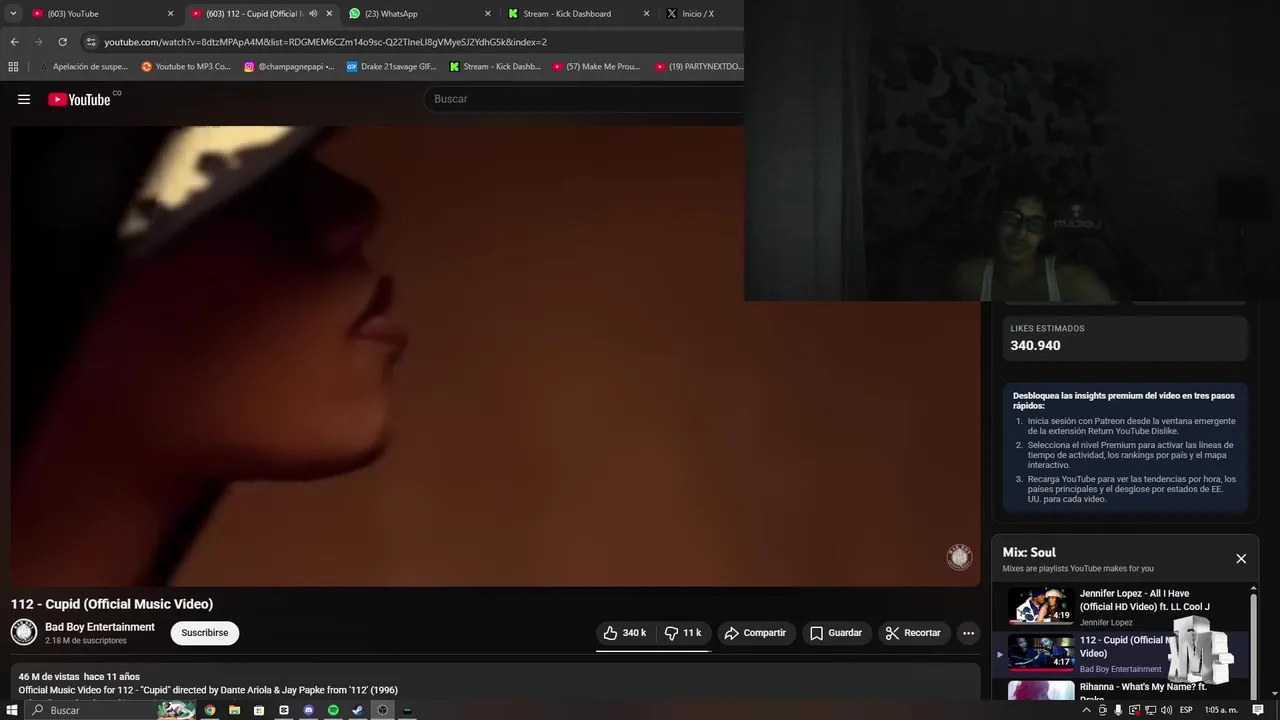The width and height of the screenshot is (1280, 720).
Task: Mute audio via speaker icon on Cupid tab
Action: pos(313,14)
